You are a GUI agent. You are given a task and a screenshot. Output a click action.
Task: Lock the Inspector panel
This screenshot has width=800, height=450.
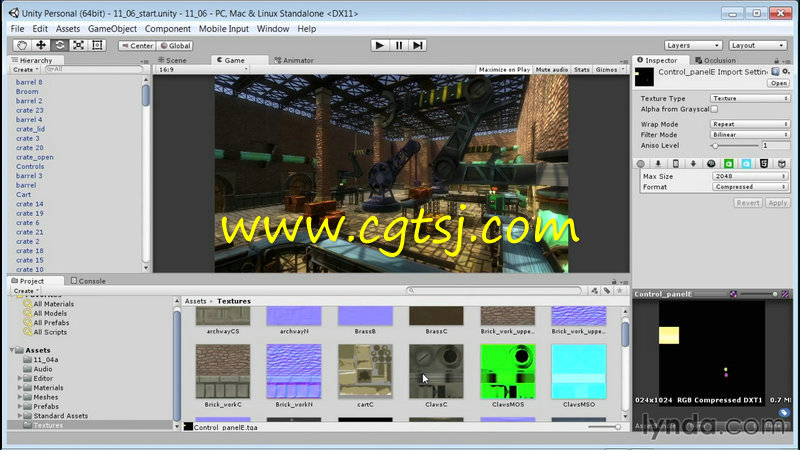point(777,61)
